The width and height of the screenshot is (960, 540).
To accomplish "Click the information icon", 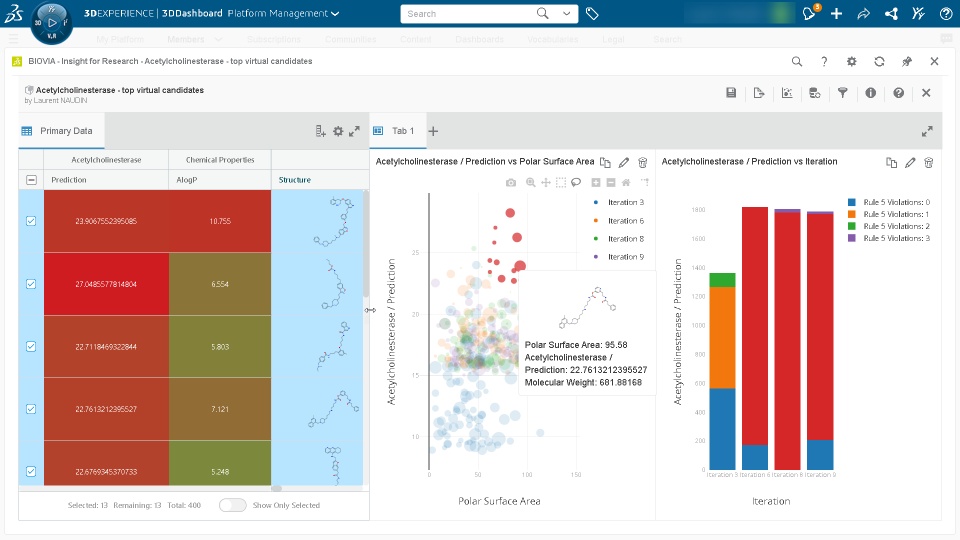I will click(x=871, y=92).
